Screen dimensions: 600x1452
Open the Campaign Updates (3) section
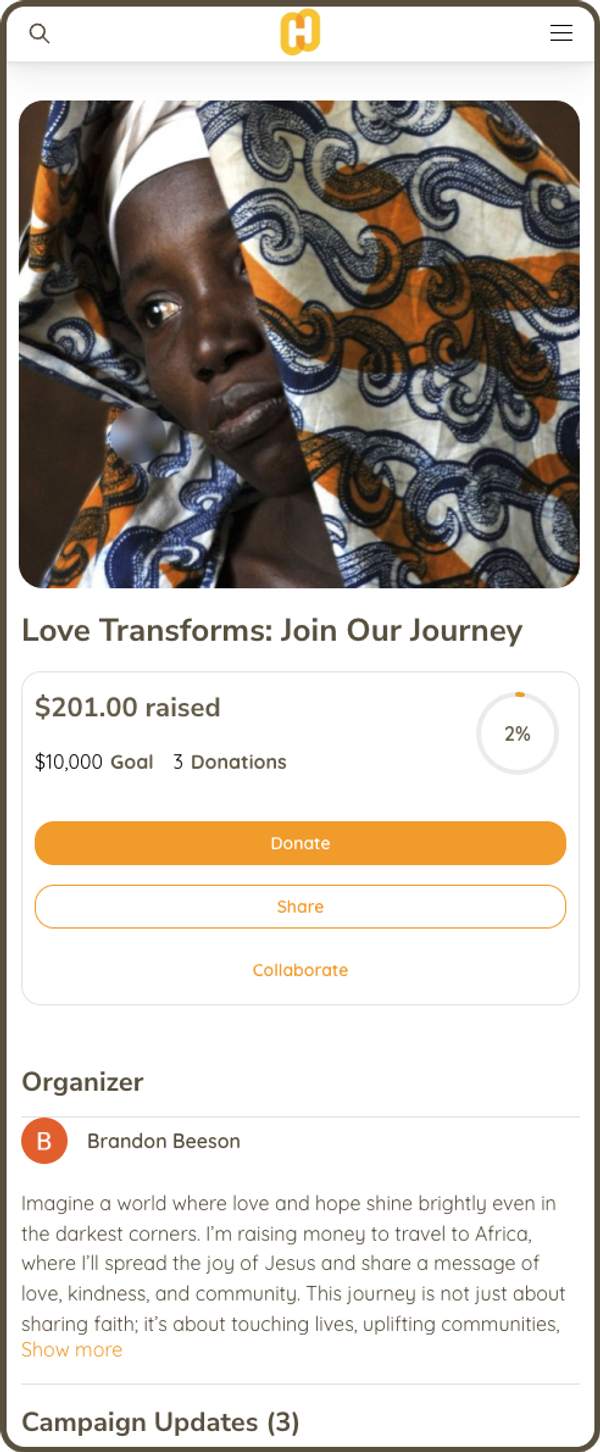(160, 1422)
